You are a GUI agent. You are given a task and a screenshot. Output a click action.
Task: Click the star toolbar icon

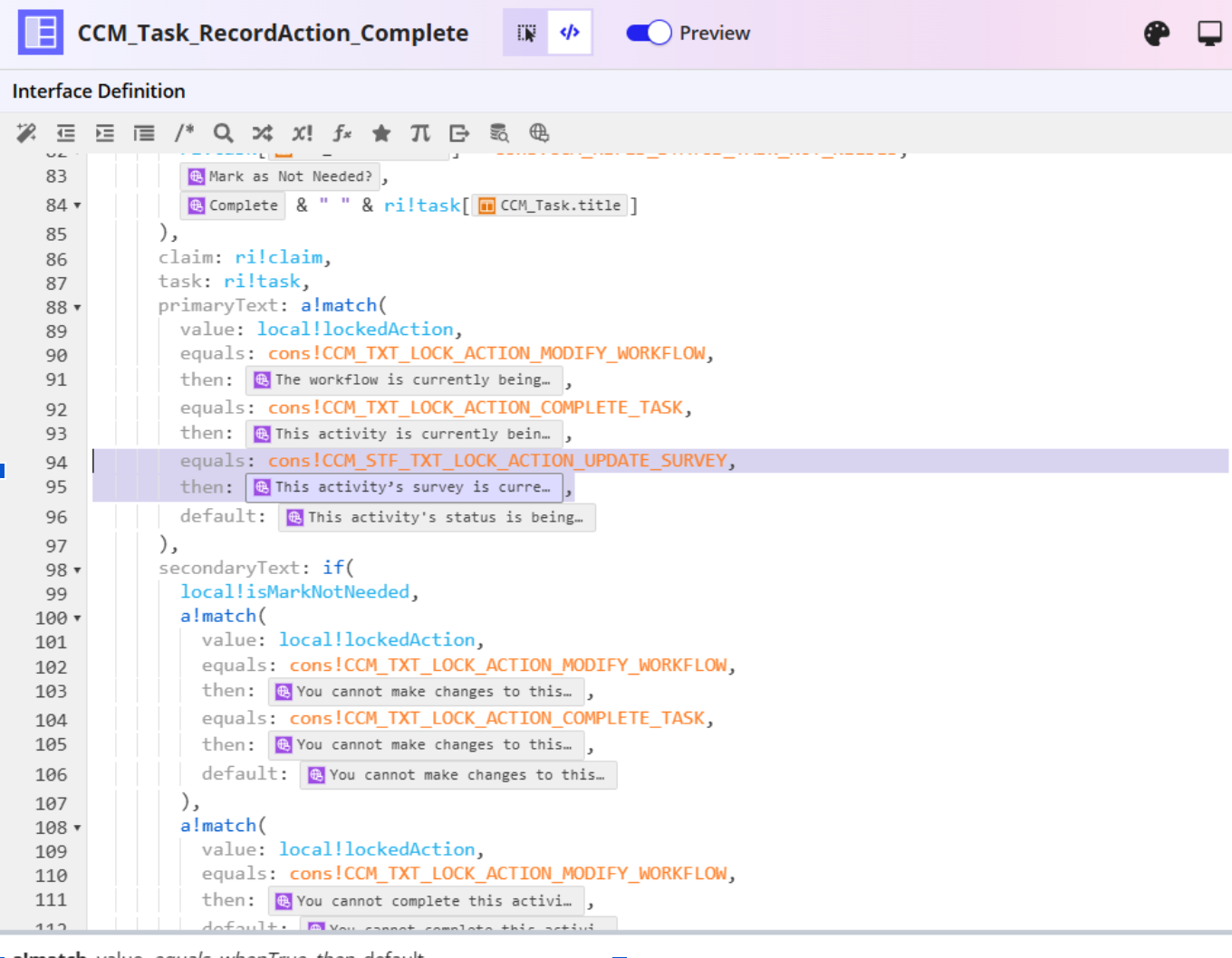coord(381,133)
